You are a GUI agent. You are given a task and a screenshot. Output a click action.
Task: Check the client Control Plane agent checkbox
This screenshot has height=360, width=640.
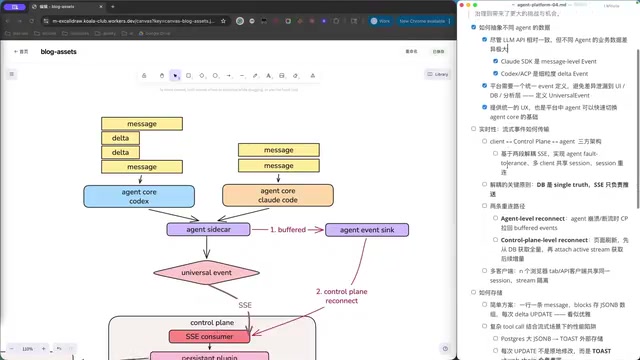pyautogui.click(x=484, y=141)
